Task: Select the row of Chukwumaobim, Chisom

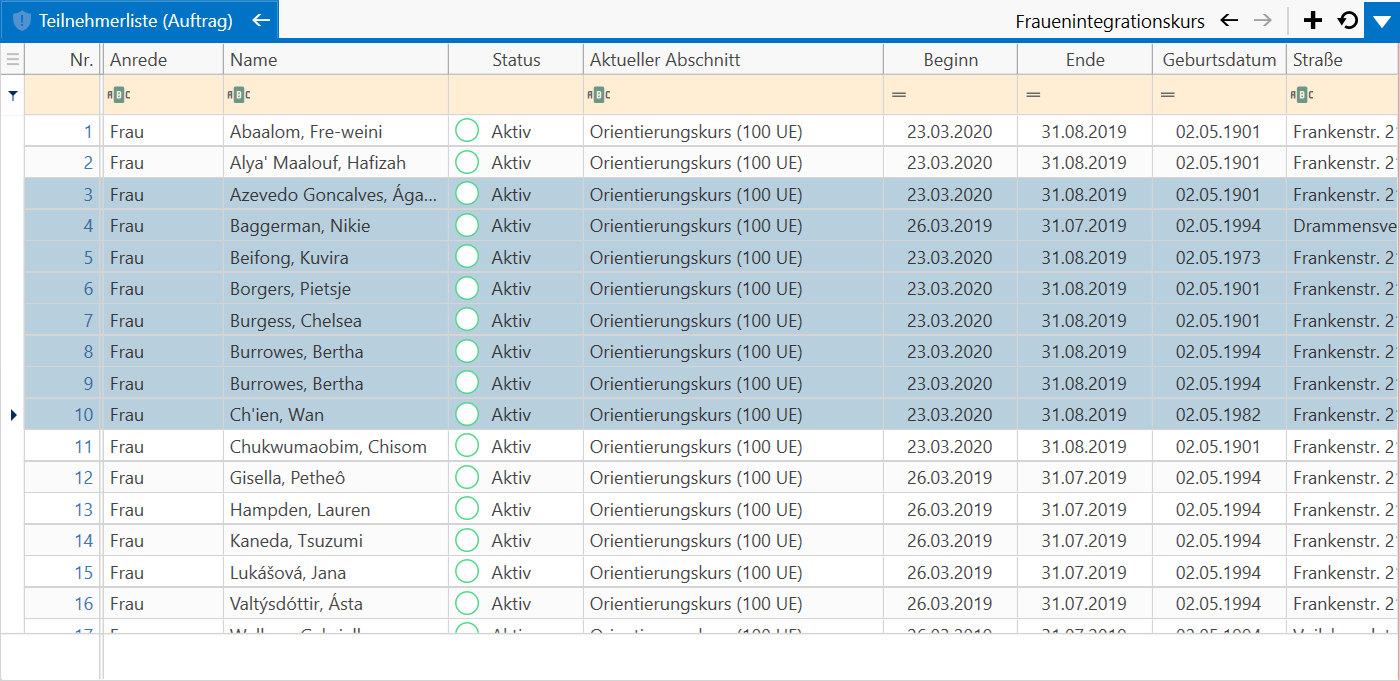Action: [x=700, y=446]
